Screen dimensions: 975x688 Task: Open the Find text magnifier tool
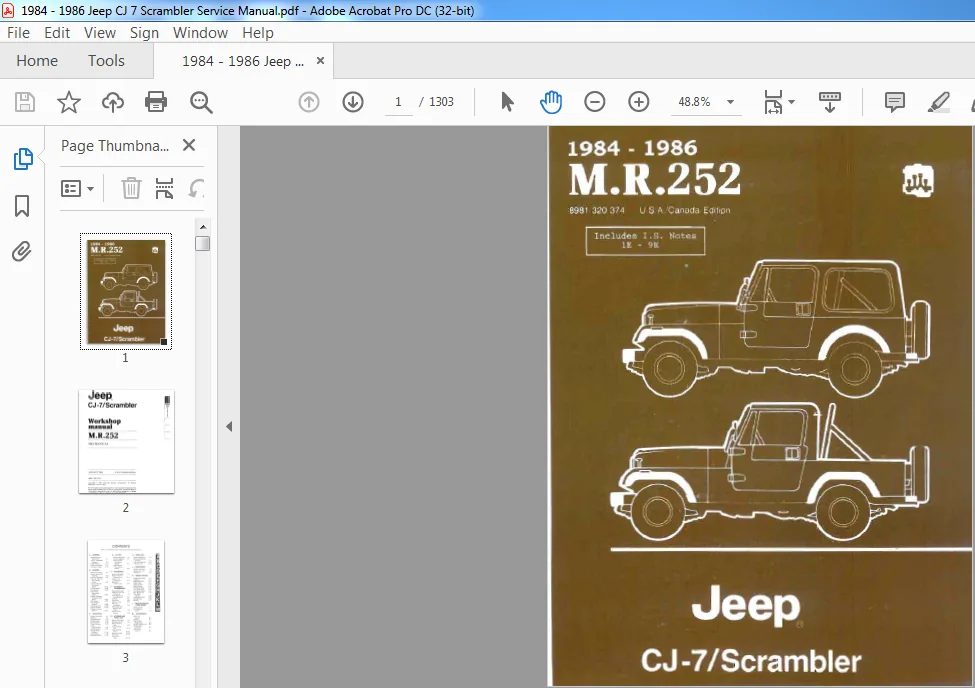pos(201,102)
